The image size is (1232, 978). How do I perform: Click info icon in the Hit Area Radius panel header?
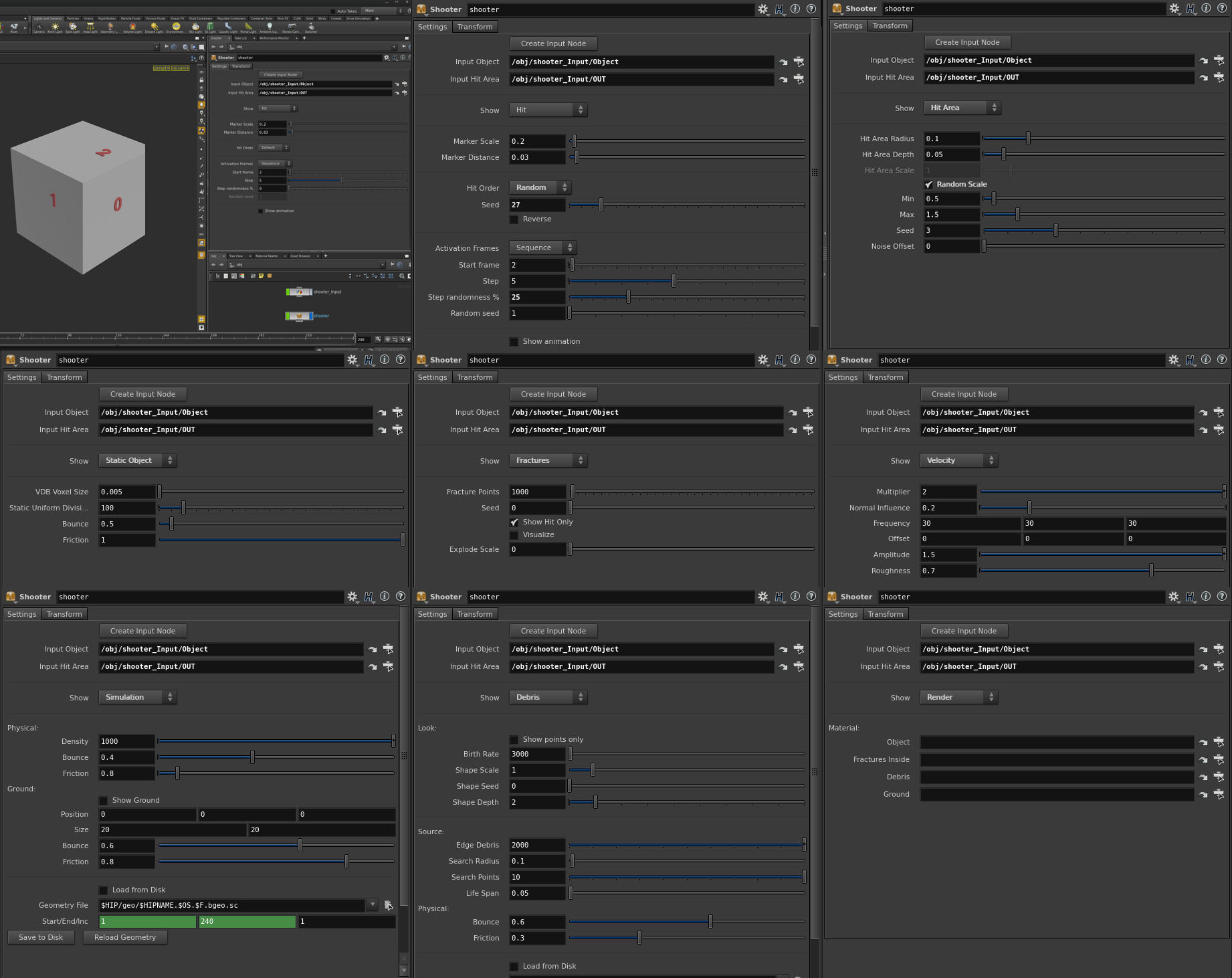[1205, 8]
